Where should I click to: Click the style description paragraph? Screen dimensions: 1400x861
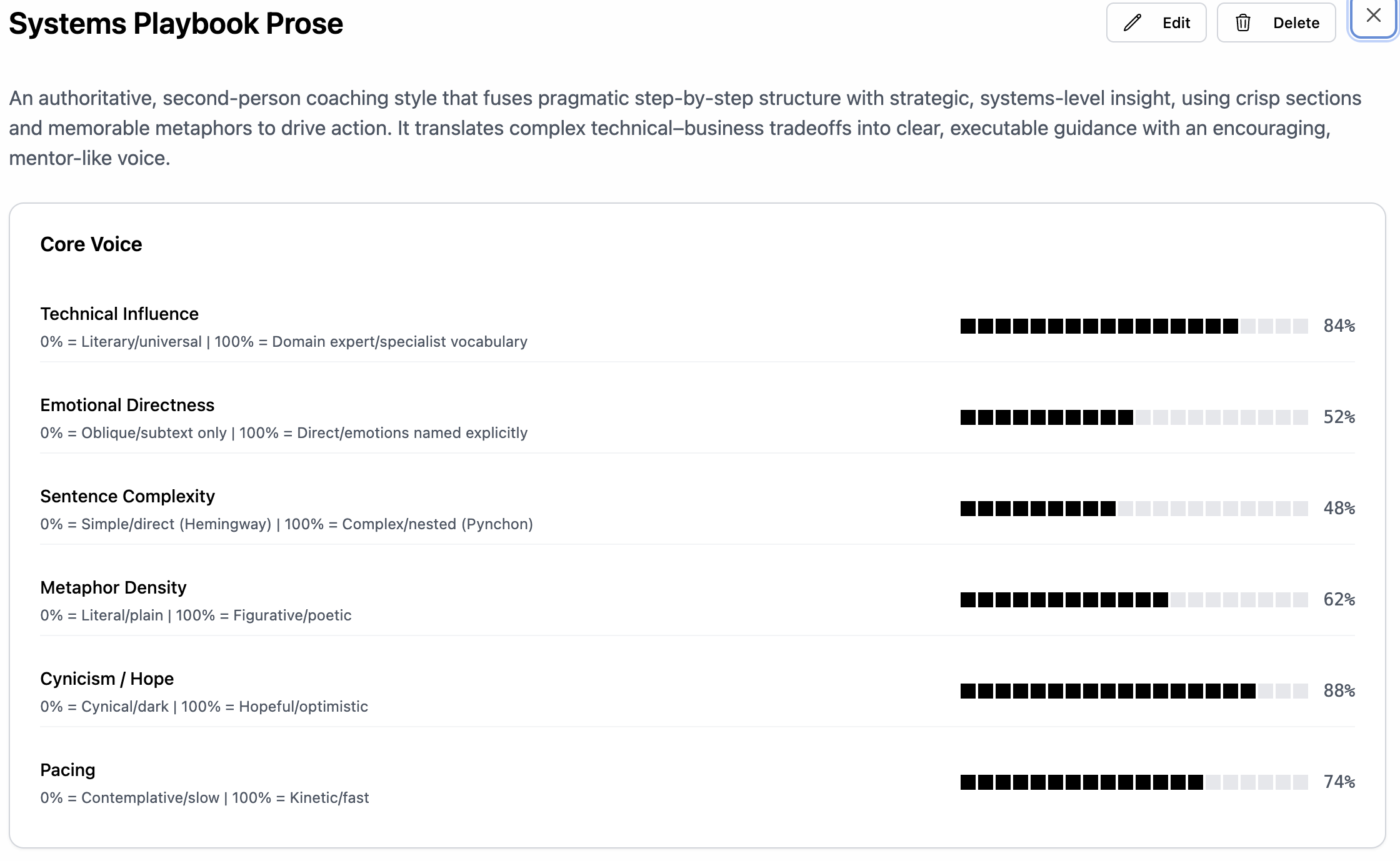pos(684,128)
